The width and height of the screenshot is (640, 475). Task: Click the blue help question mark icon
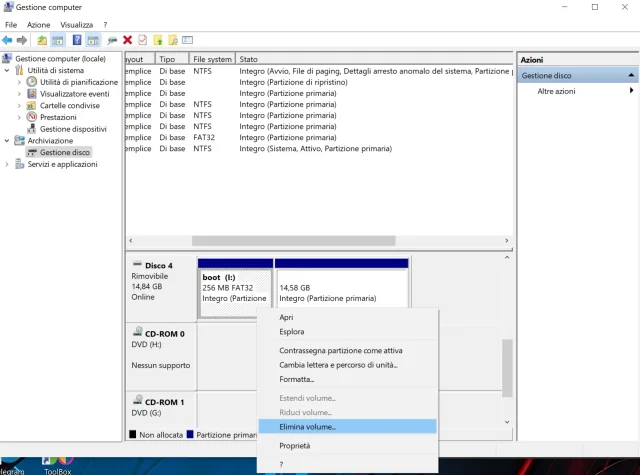point(76,40)
